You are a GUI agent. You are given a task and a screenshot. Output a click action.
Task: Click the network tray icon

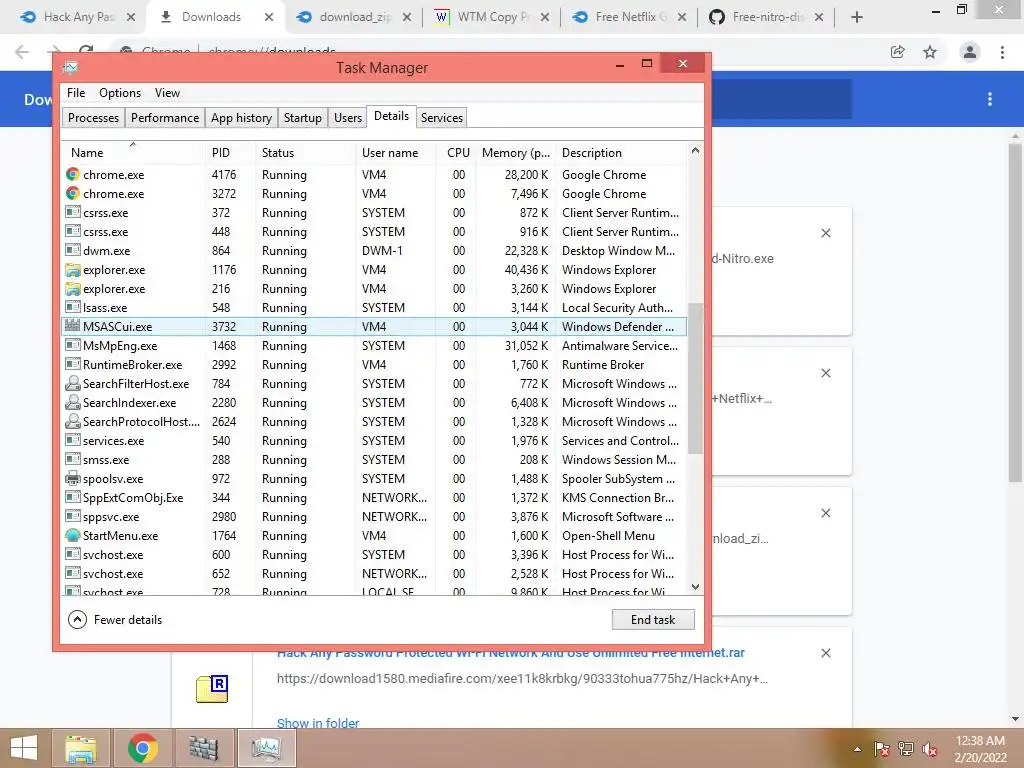click(x=906, y=749)
